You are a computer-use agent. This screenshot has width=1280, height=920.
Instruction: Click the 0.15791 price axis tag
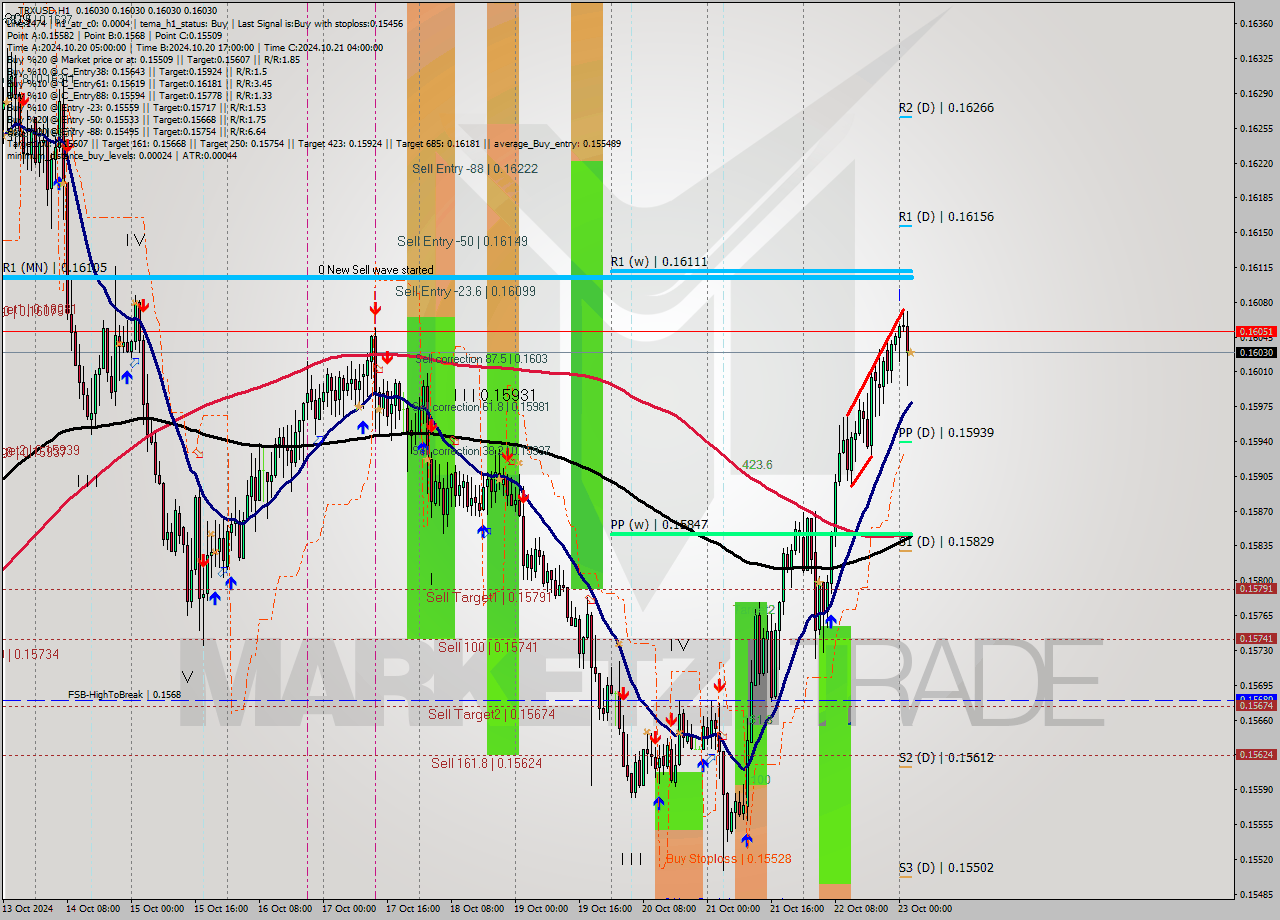coord(1256,588)
